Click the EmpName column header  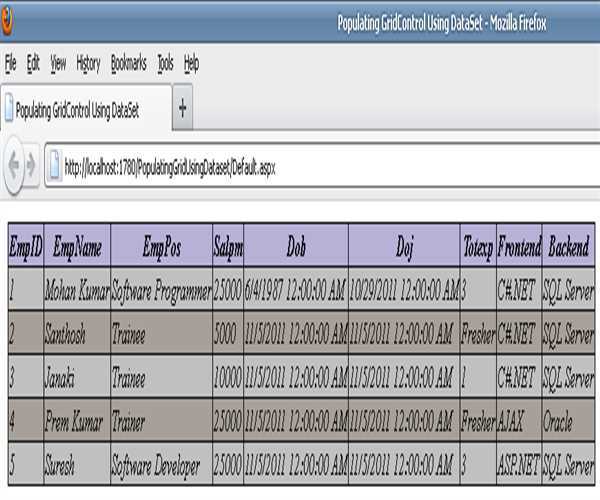[x=77, y=245]
